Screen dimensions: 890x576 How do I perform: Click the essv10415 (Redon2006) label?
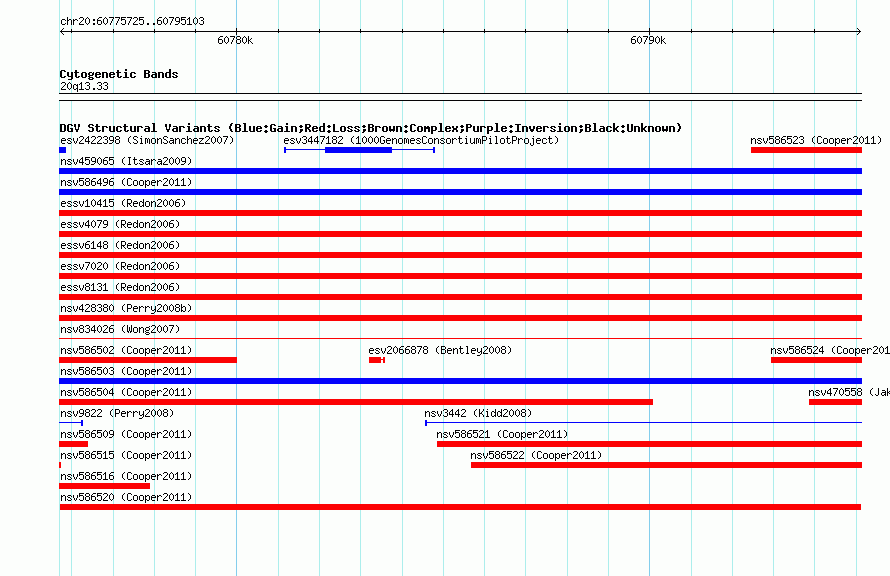coord(123,203)
